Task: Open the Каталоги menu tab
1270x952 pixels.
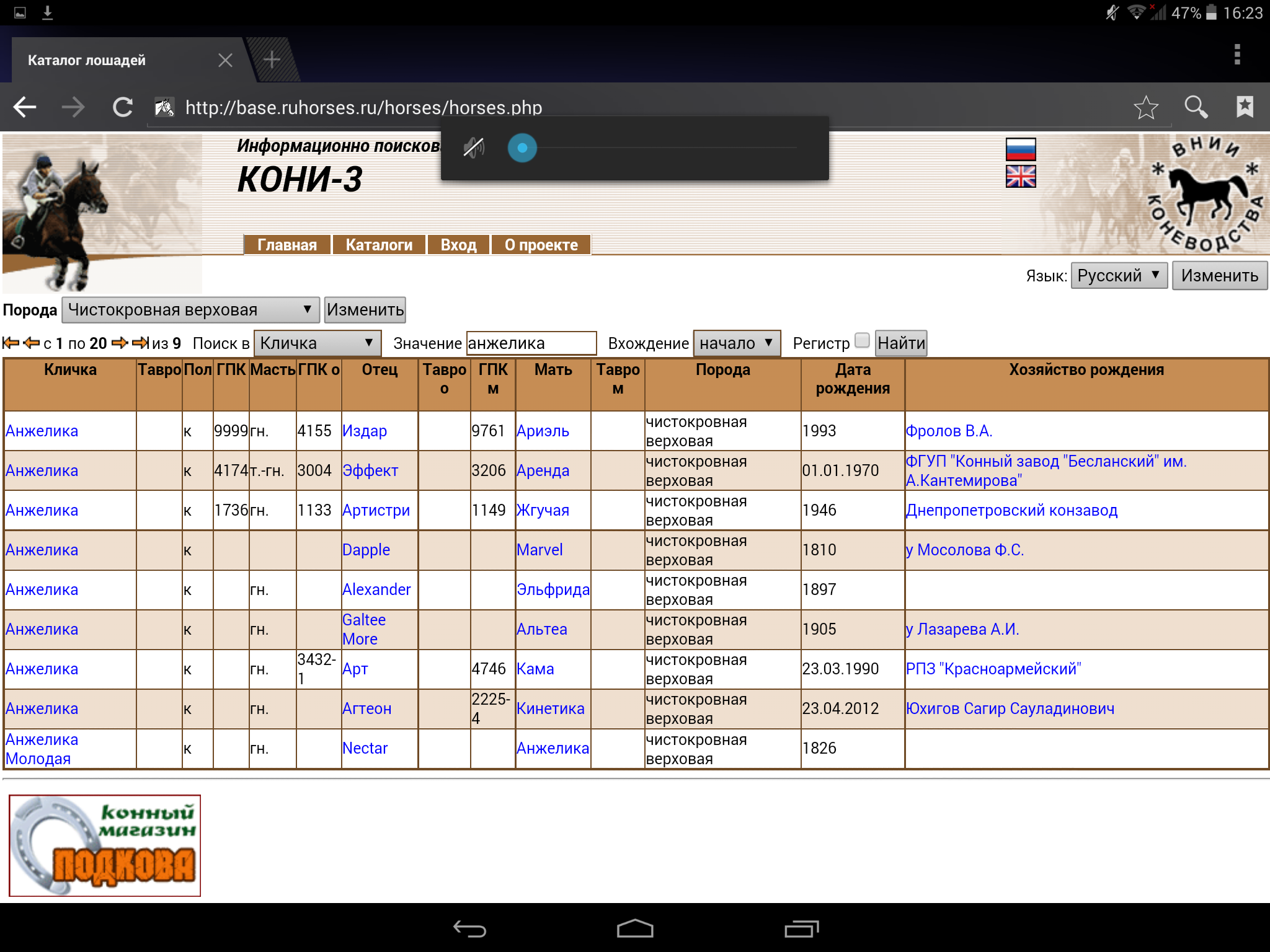Action: point(378,245)
